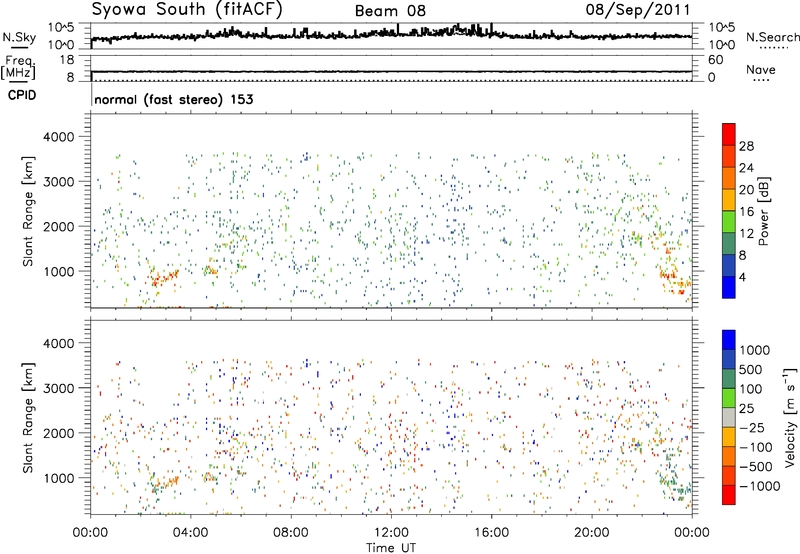Click the '3000' tick of the velocity panel
The height and width of the screenshot is (554, 800).
(x=59, y=388)
